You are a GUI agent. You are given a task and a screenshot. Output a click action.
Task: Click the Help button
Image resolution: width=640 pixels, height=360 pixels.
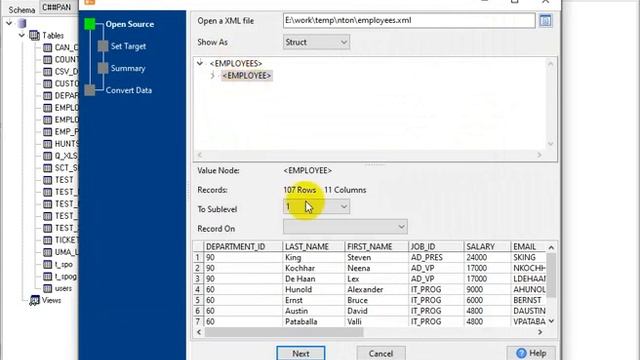[x=531, y=353]
